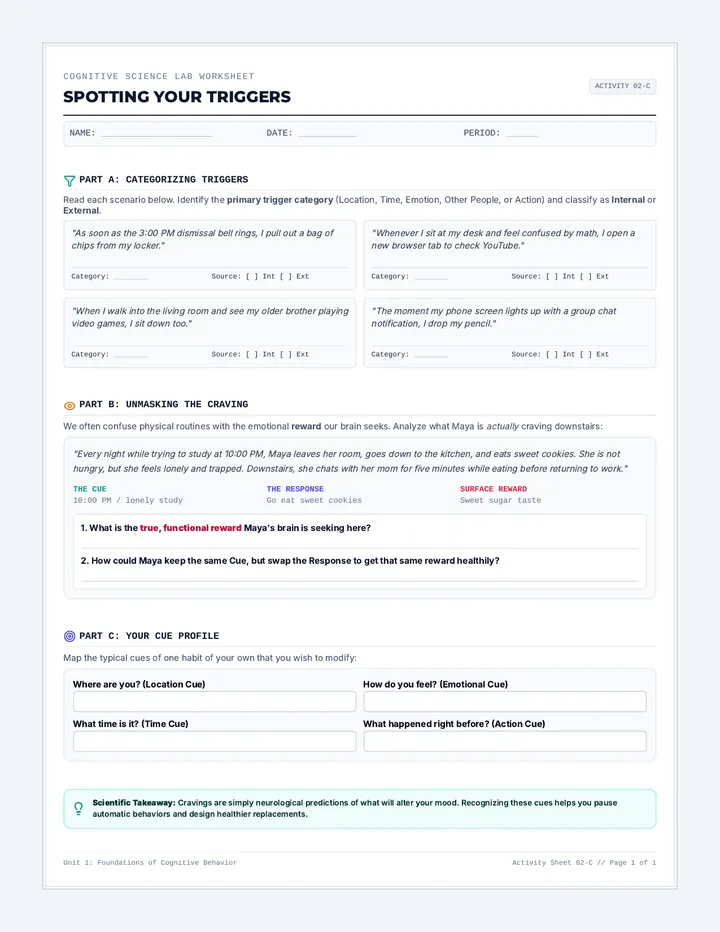720x932 pixels.
Task: Click the Time Cue input field
Action: coord(215,741)
